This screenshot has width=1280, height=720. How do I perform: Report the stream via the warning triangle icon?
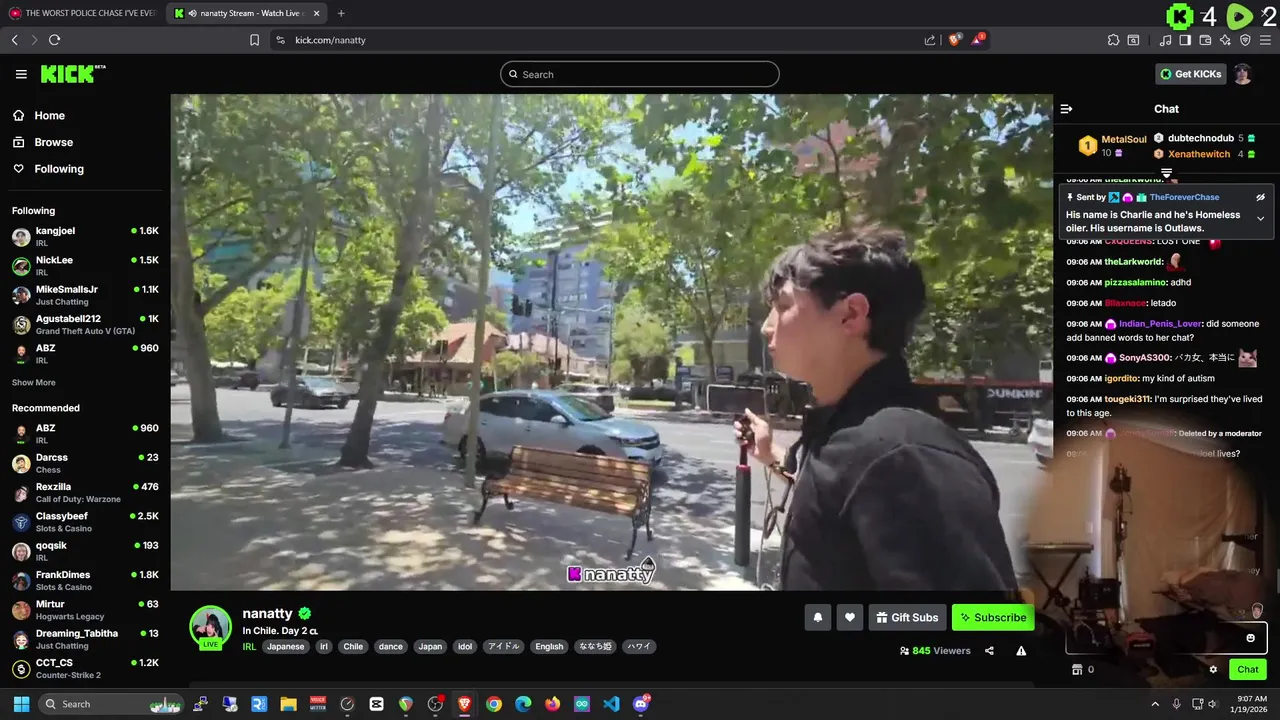click(x=1021, y=650)
